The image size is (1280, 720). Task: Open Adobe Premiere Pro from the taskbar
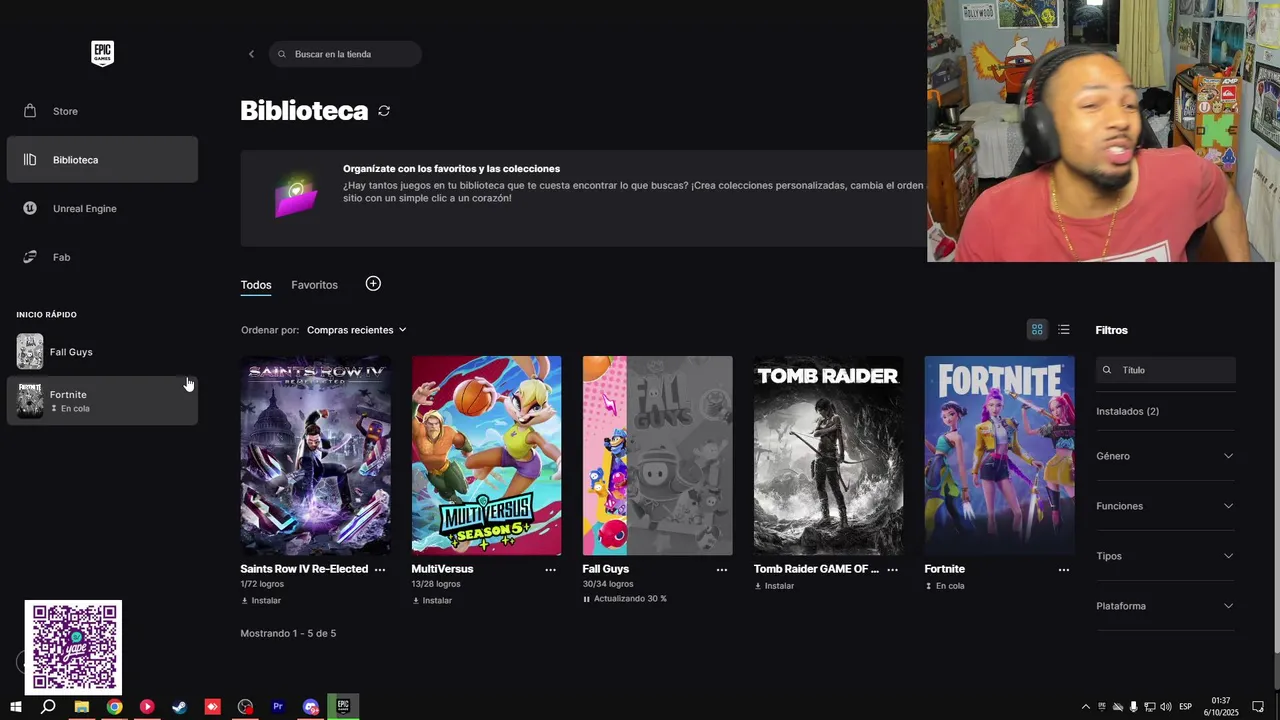click(278, 707)
